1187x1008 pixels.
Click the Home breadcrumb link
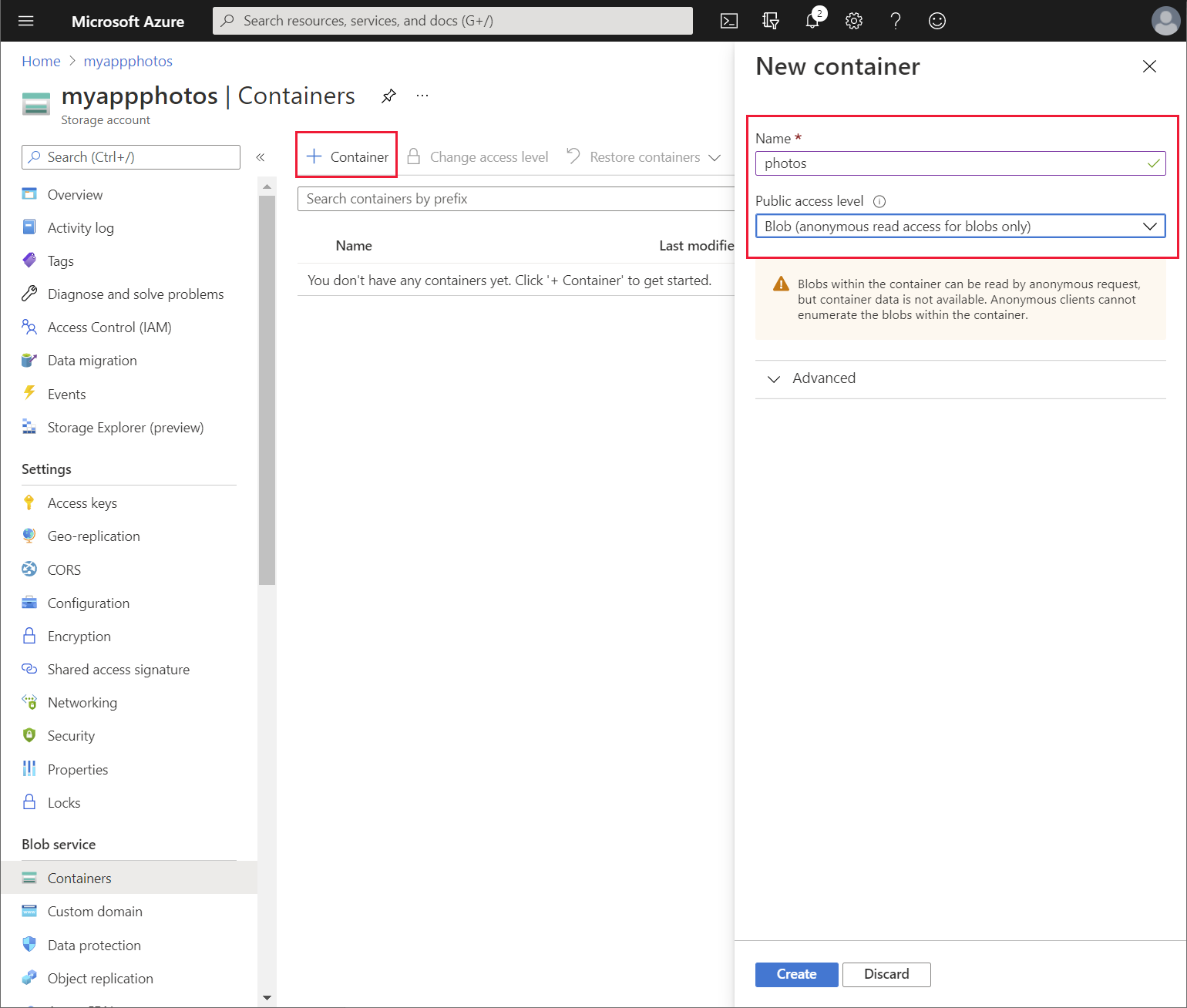(x=41, y=61)
